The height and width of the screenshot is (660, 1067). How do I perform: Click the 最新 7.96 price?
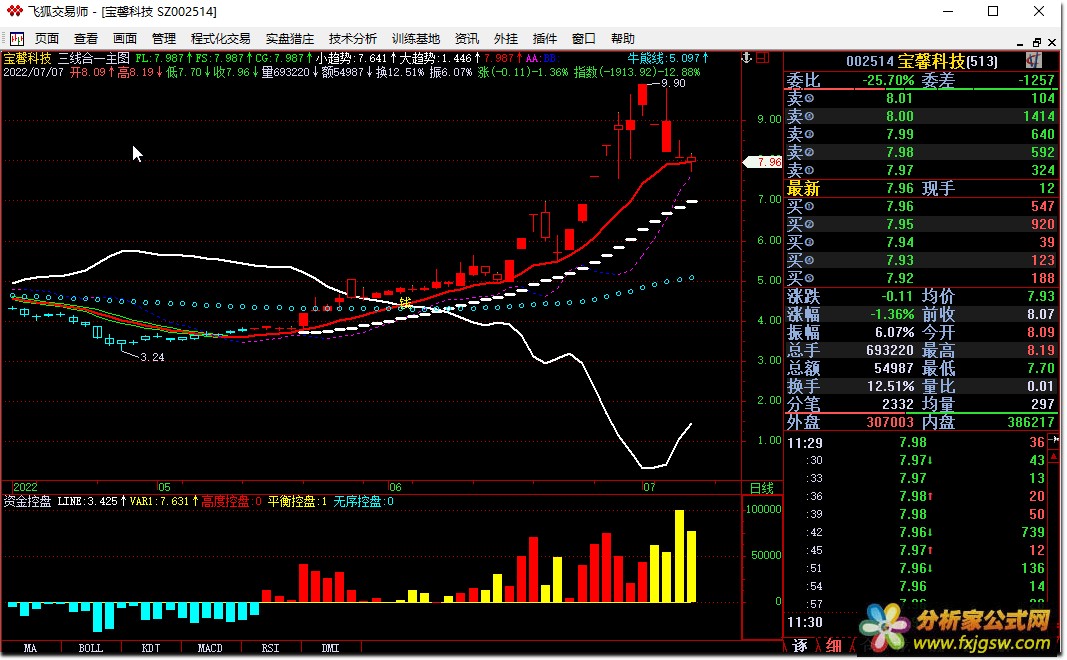tap(900, 188)
